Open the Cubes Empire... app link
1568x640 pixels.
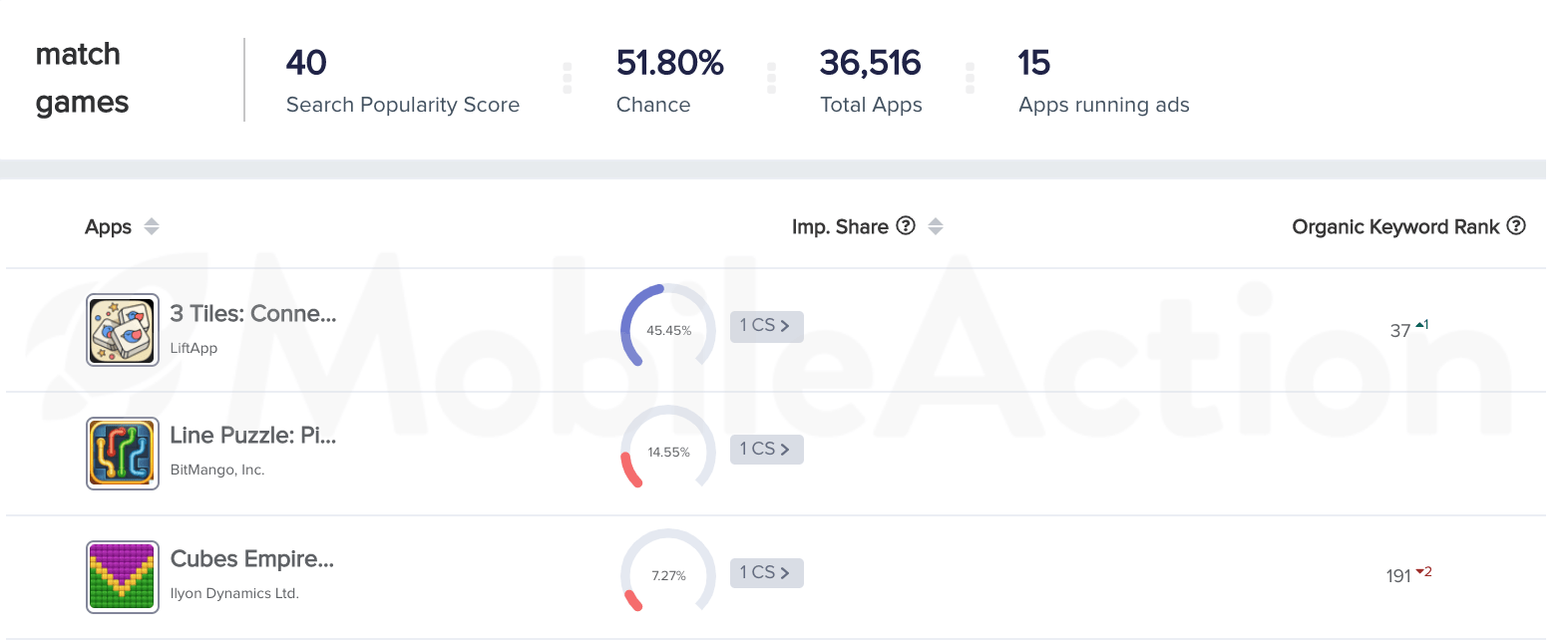click(x=252, y=559)
